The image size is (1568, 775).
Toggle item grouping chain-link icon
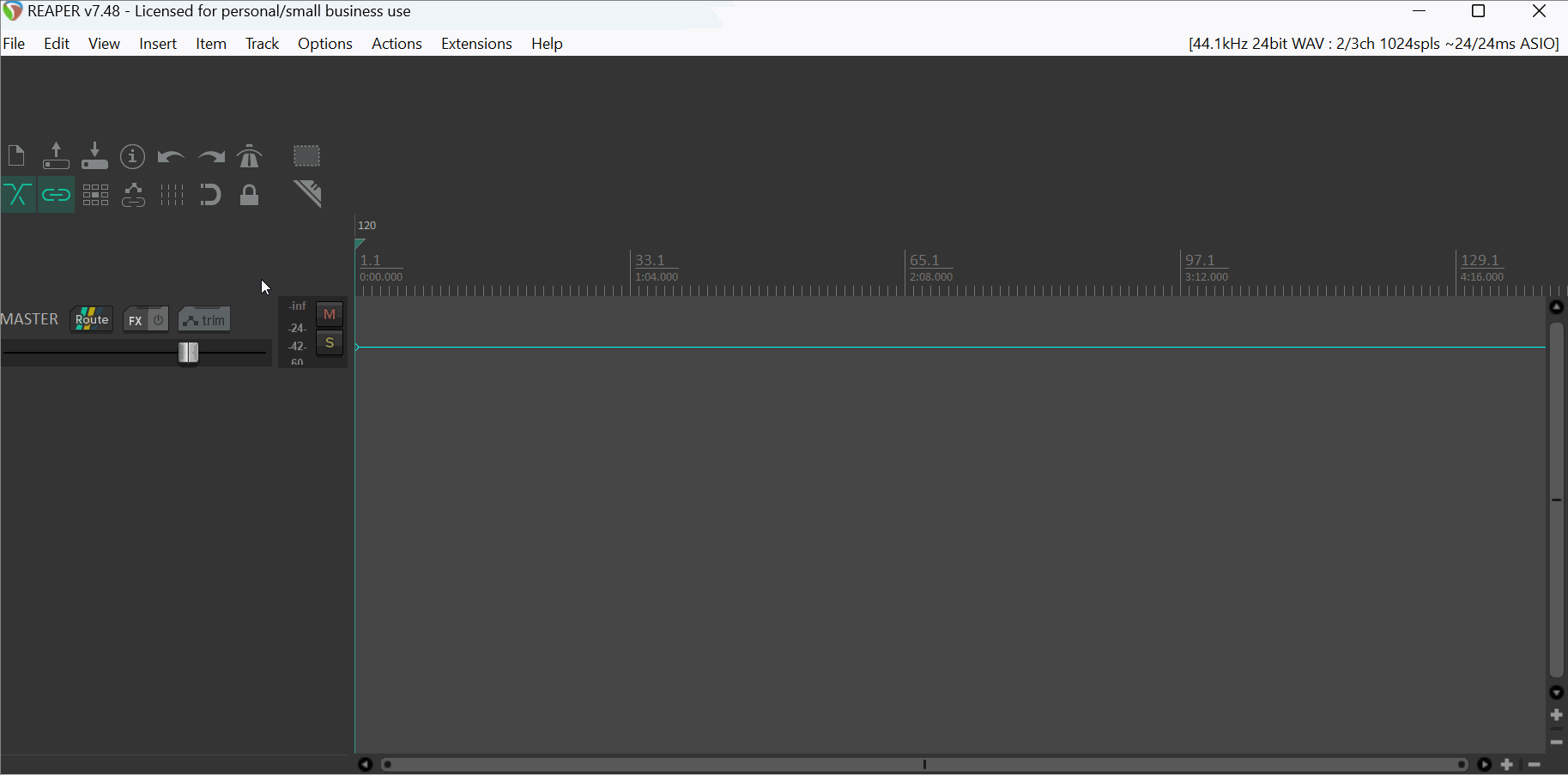(56, 195)
